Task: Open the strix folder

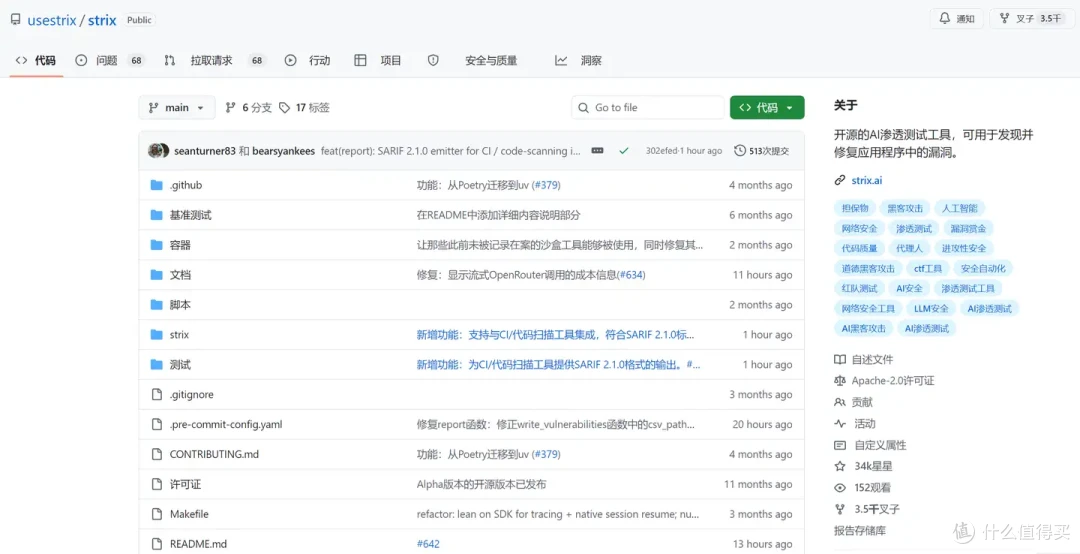Action: click(179, 335)
